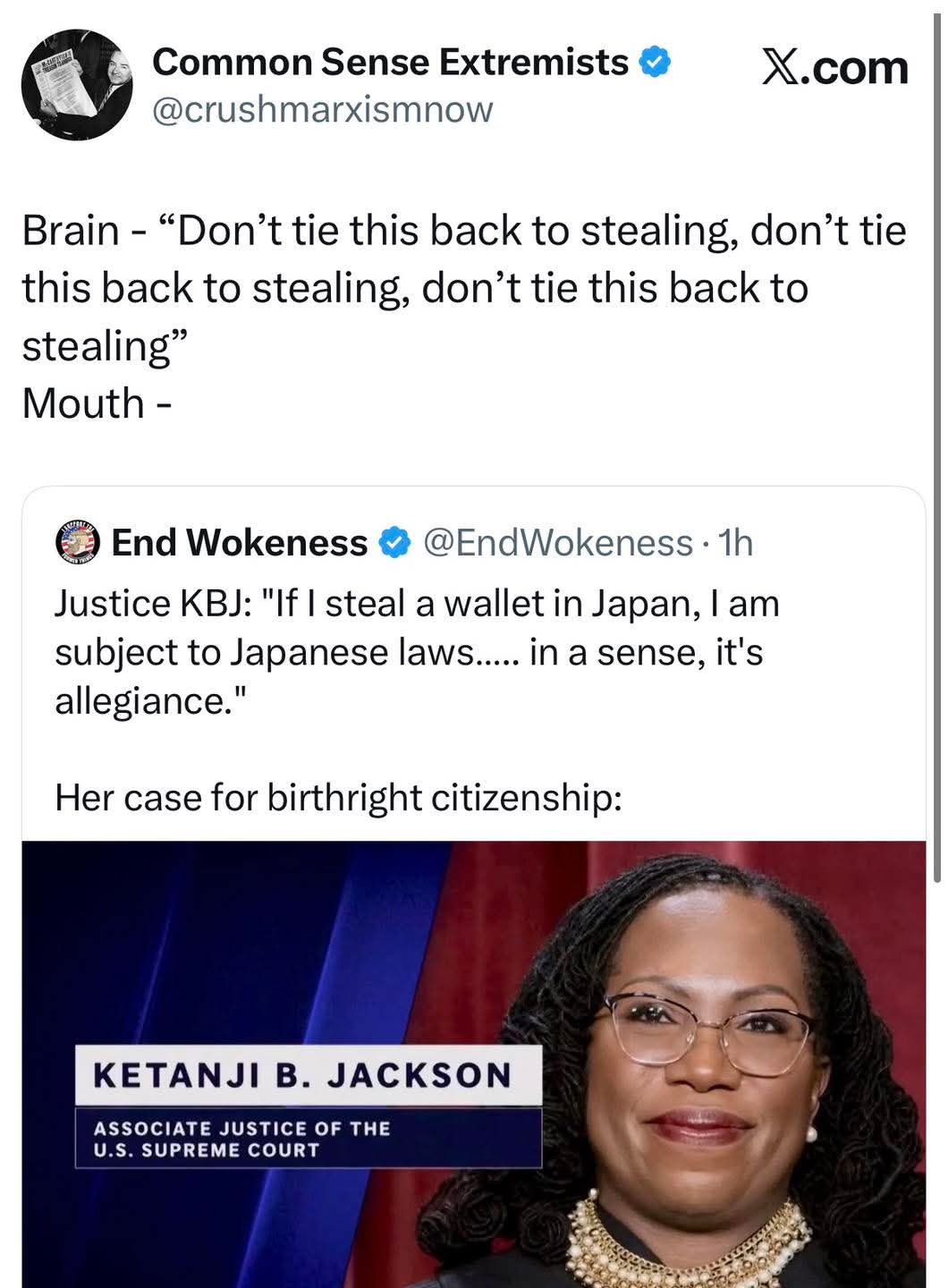Select the line Her case for birthright citizenship

(x=338, y=797)
